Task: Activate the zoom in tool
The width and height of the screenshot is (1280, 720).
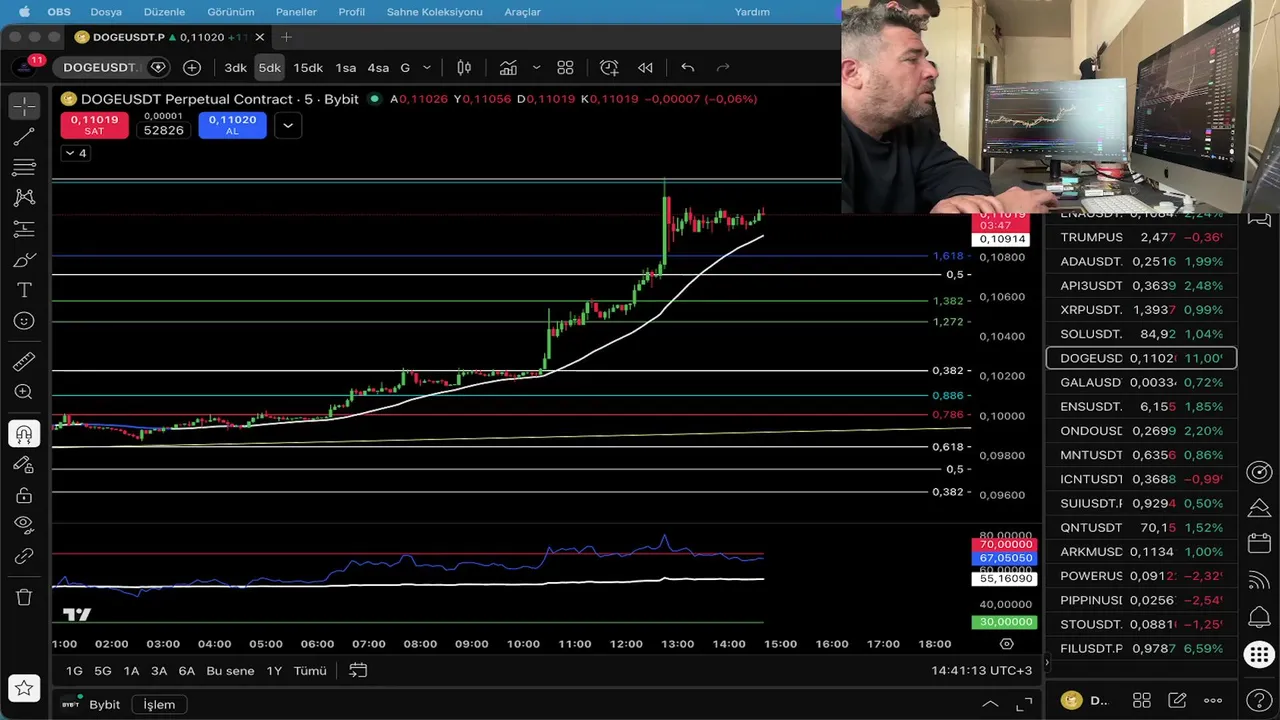Action: pyautogui.click(x=24, y=392)
